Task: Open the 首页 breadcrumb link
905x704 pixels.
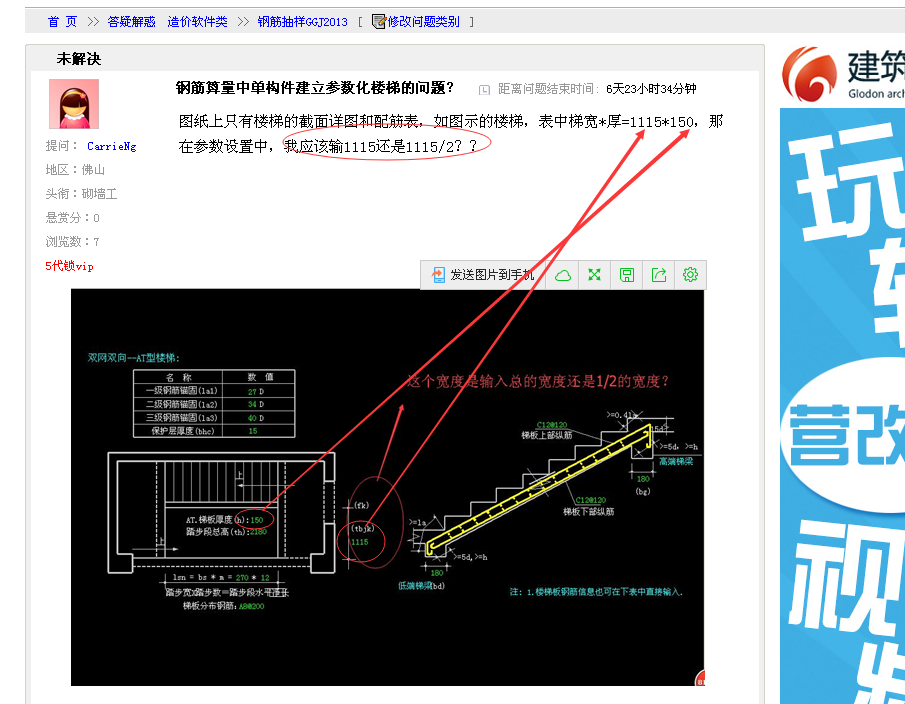Action: click(62, 22)
